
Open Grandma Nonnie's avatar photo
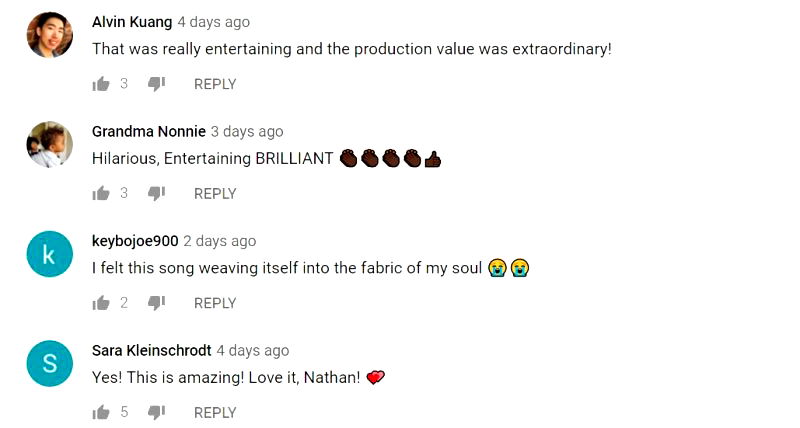point(50,145)
